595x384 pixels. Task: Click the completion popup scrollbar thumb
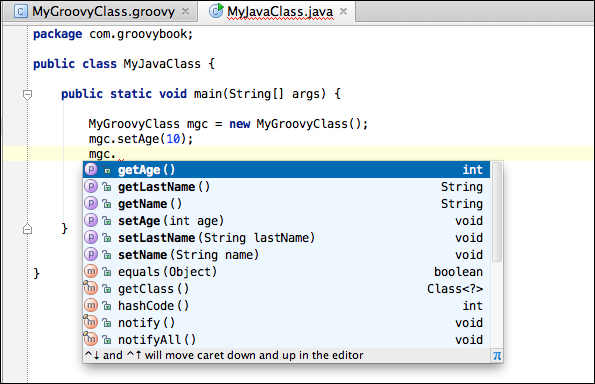tap(497, 212)
